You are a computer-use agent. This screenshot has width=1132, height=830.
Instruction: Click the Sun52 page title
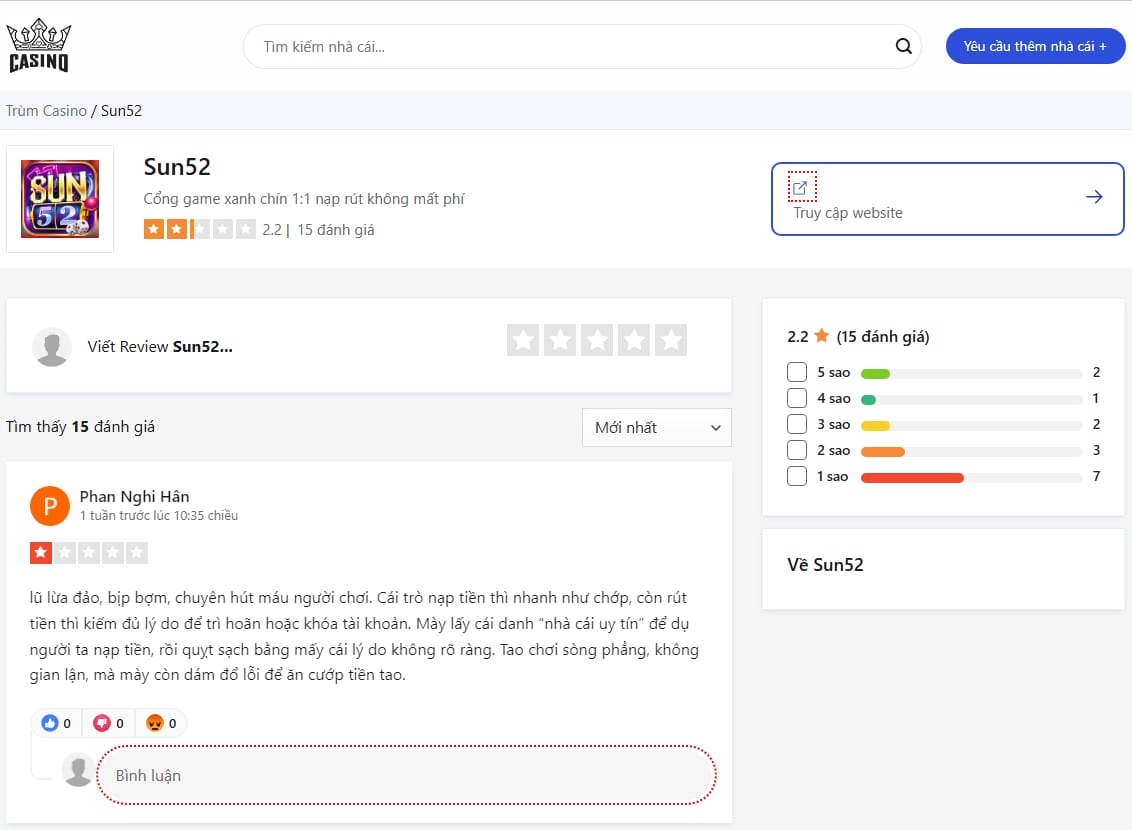[177, 167]
